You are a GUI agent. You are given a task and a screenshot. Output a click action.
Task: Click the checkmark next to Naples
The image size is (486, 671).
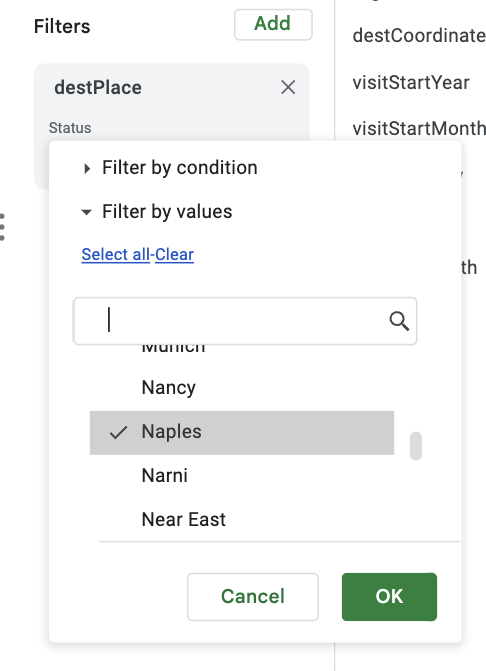pos(118,432)
